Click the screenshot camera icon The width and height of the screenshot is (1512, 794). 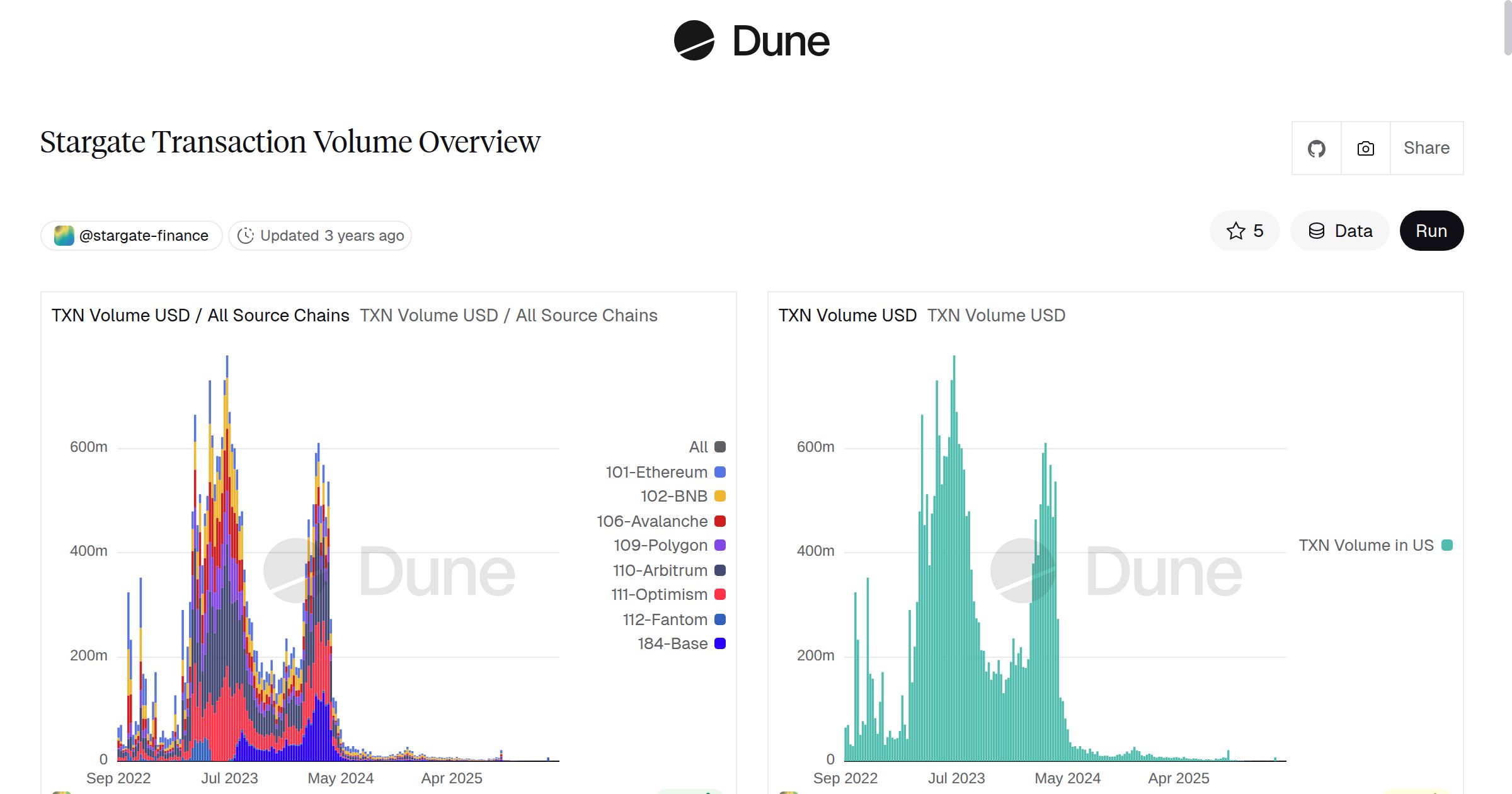pyautogui.click(x=1365, y=148)
